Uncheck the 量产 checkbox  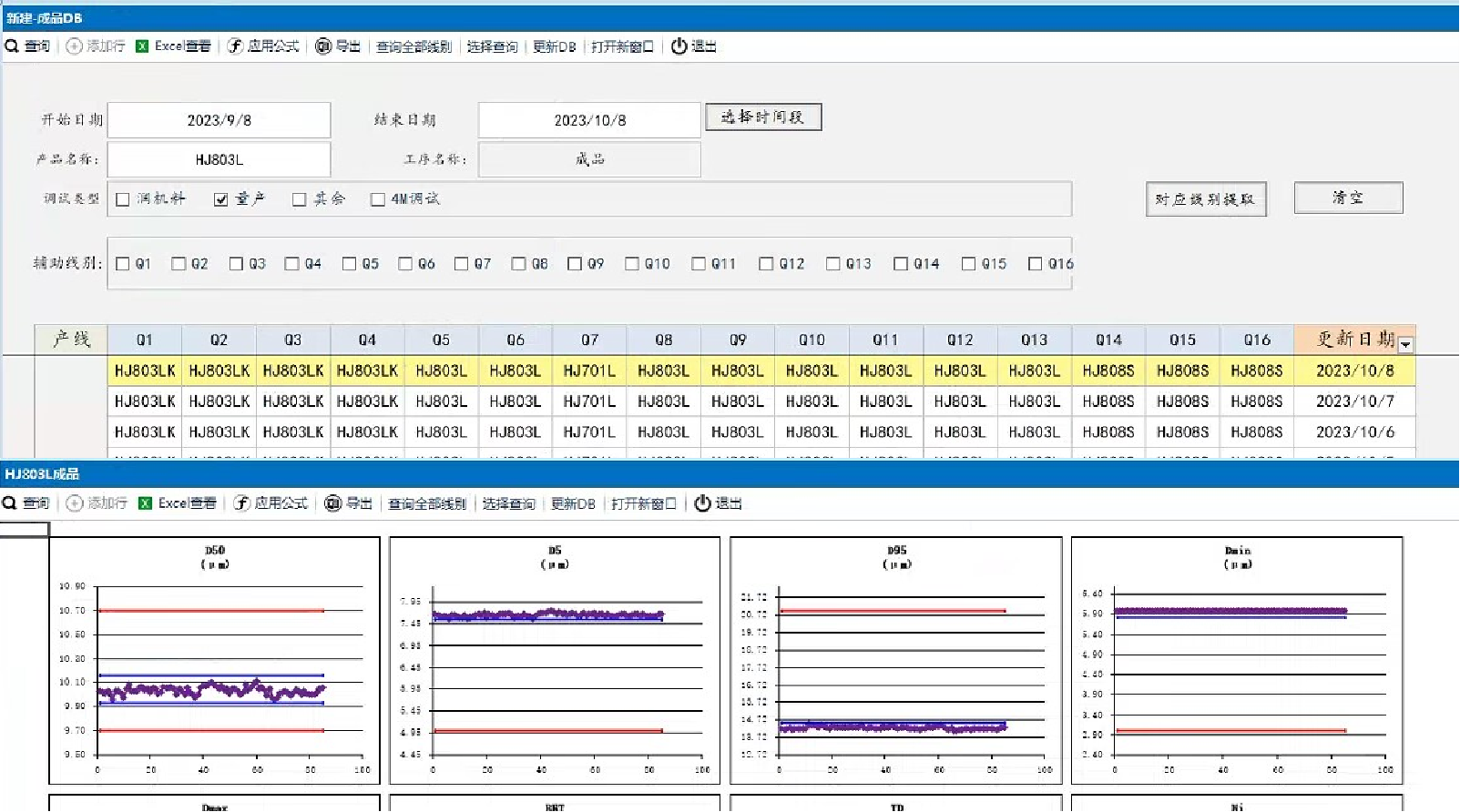pyautogui.click(x=220, y=199)
